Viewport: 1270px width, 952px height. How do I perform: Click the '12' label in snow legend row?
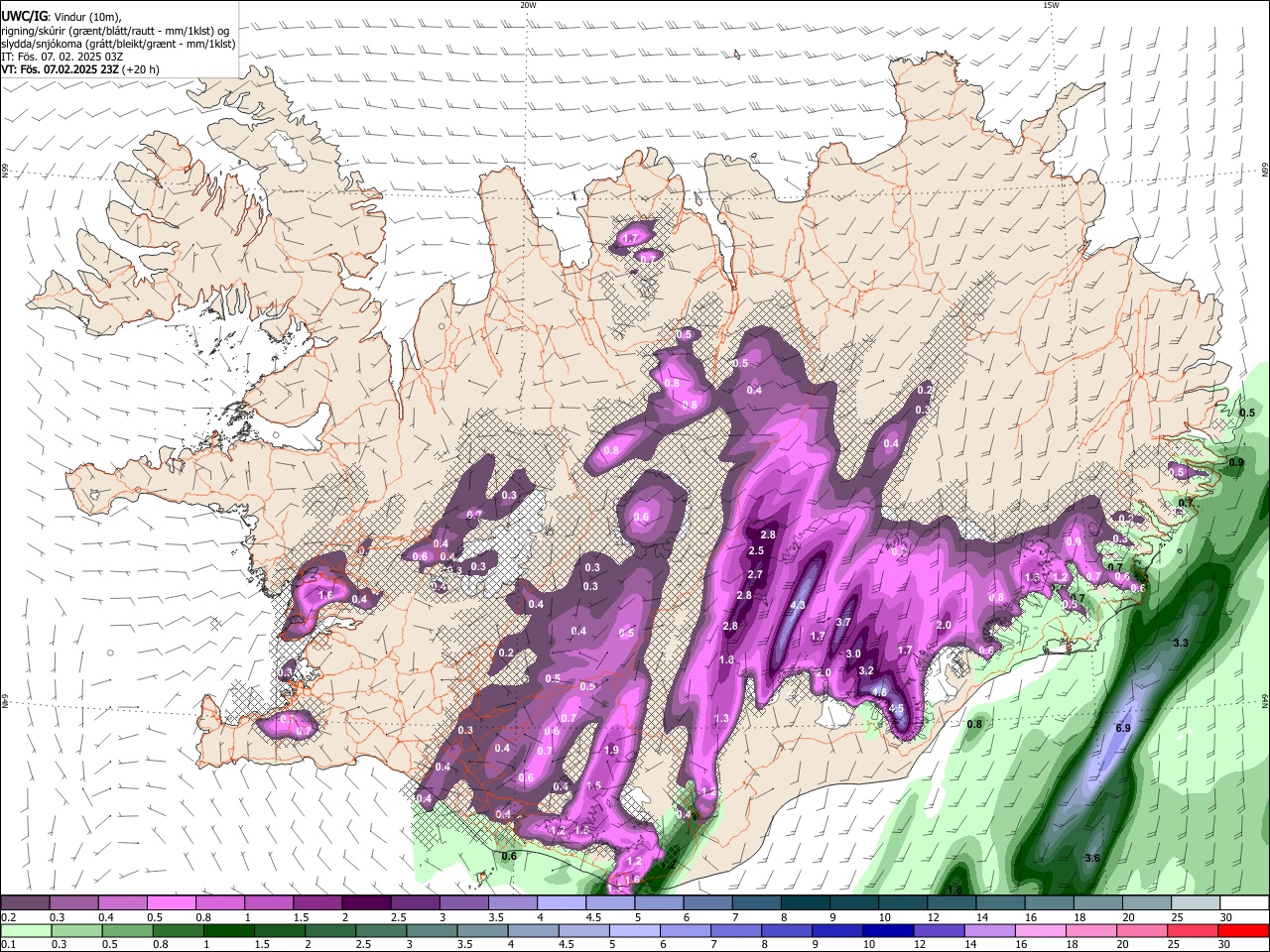click(935, 917)
